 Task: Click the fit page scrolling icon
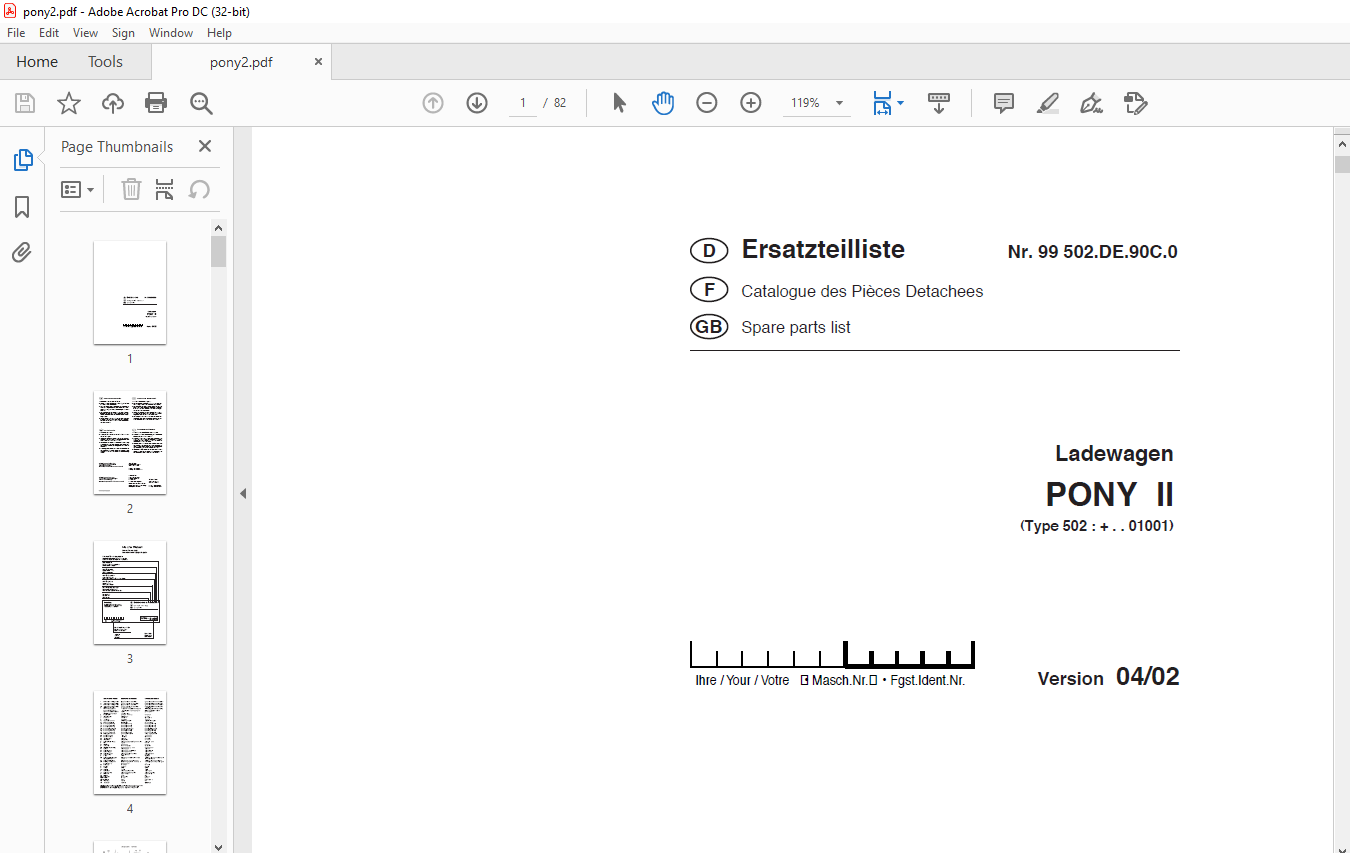click(x=881, y=103)
